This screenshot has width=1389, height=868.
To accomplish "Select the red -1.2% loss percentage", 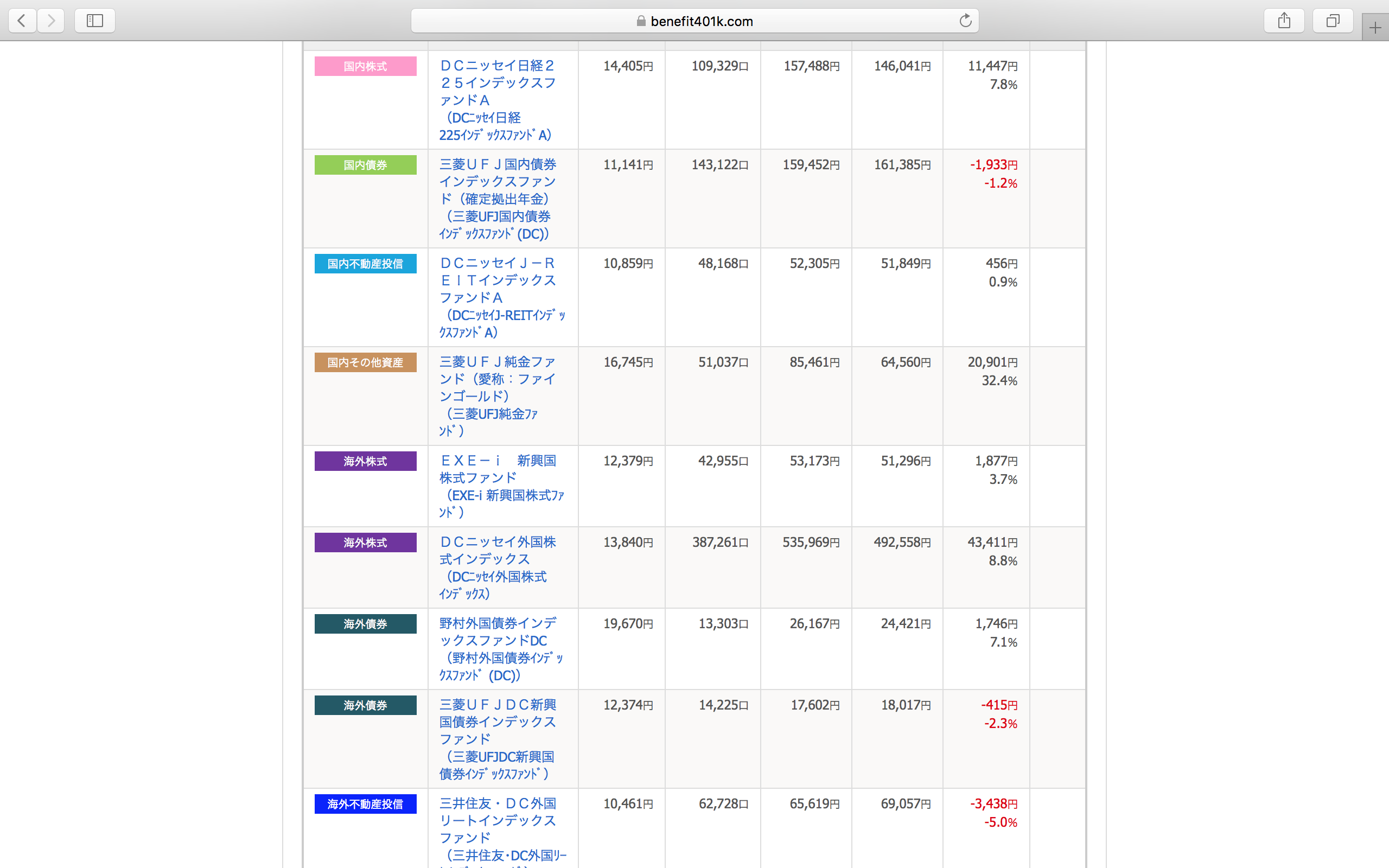I will tap(1001, 183).
